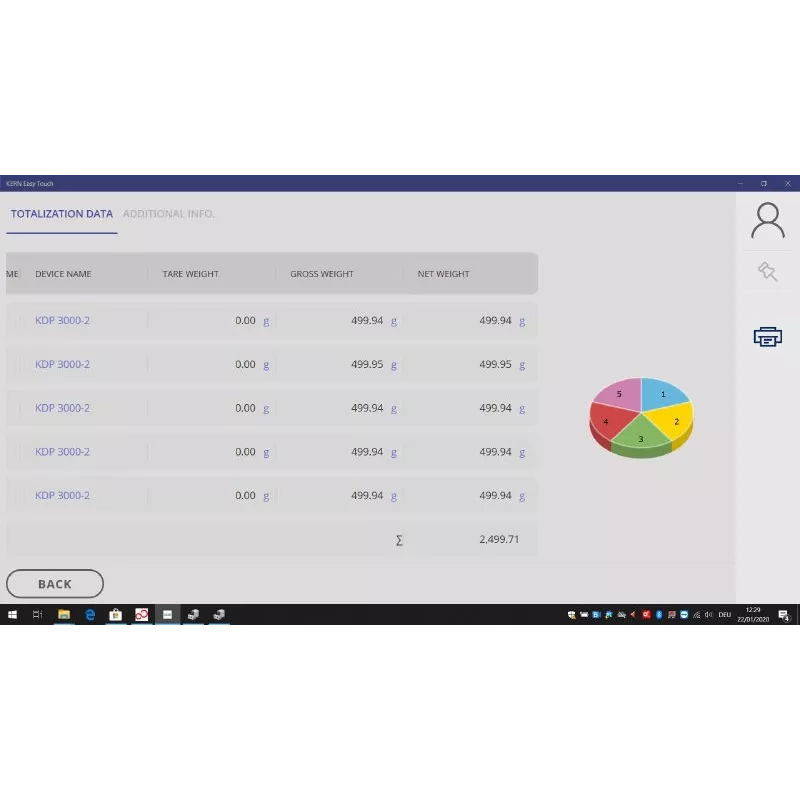The height and width of the screenshot is (800, 800).
Task: Open the Windows Start menu
Action: click(x=13, y=615)
